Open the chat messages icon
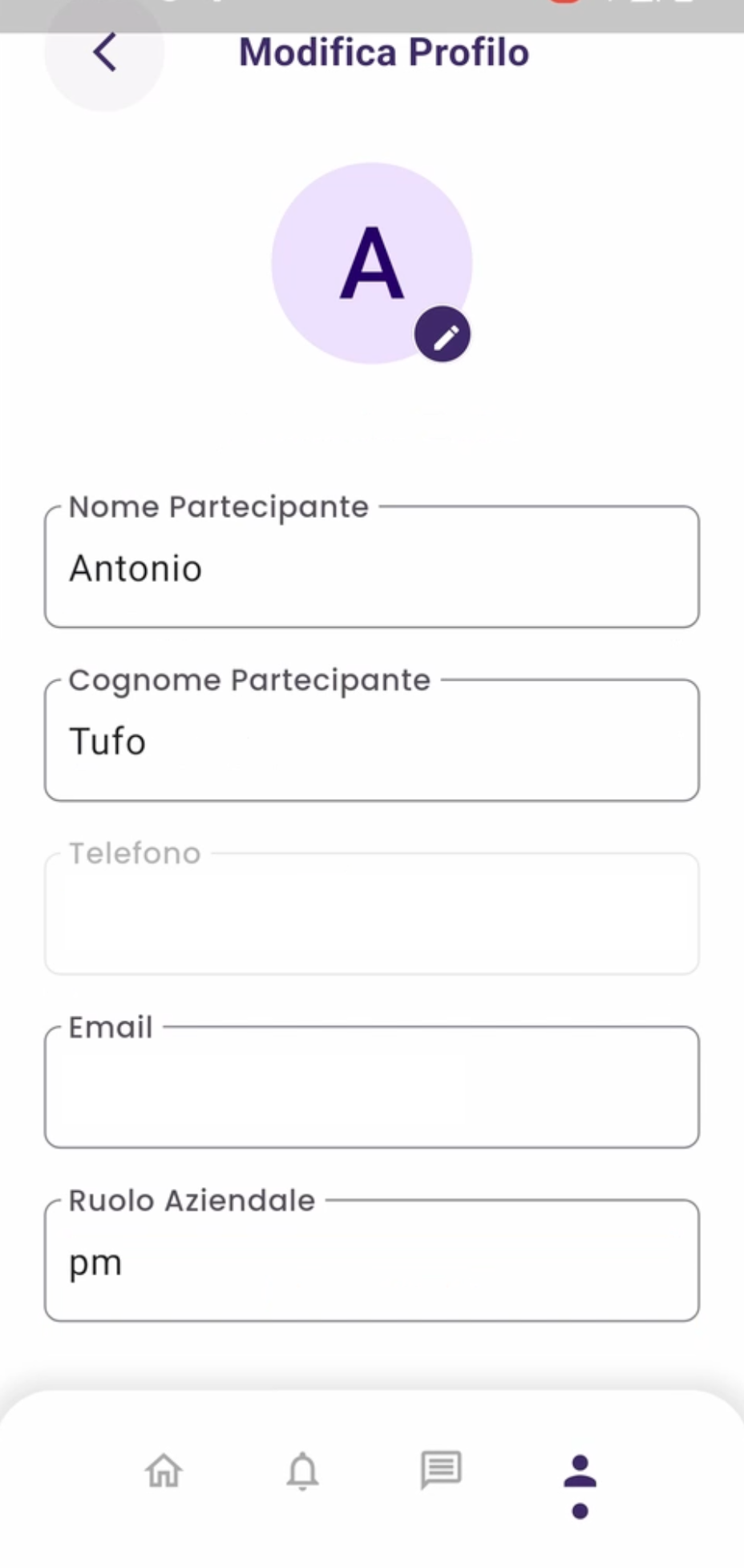 [x=441, y=1469]
